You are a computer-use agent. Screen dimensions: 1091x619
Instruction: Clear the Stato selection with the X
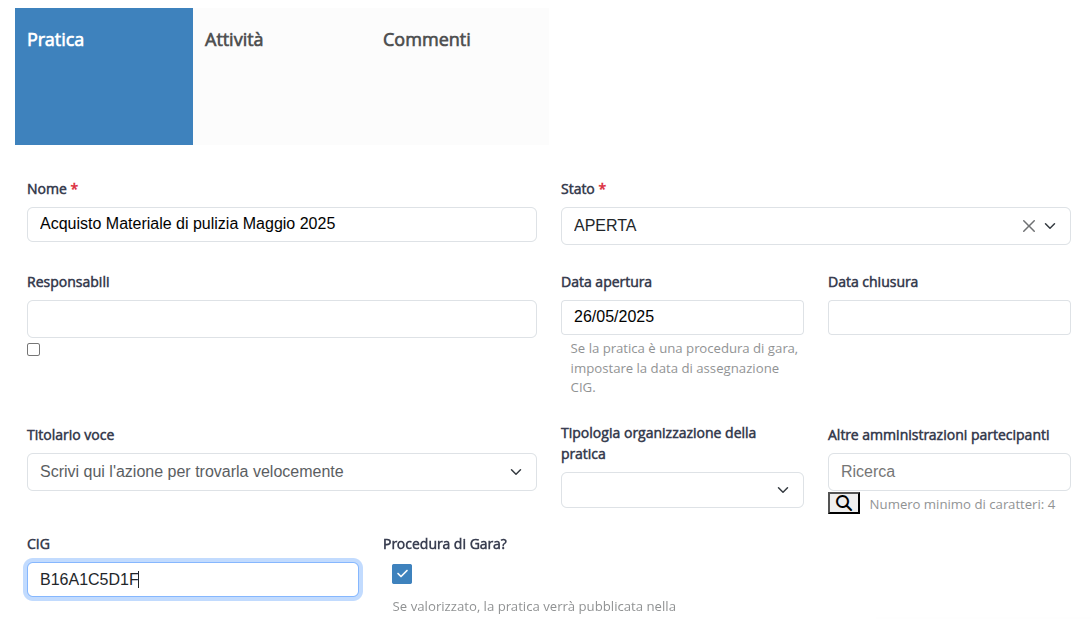[1028, 226]
